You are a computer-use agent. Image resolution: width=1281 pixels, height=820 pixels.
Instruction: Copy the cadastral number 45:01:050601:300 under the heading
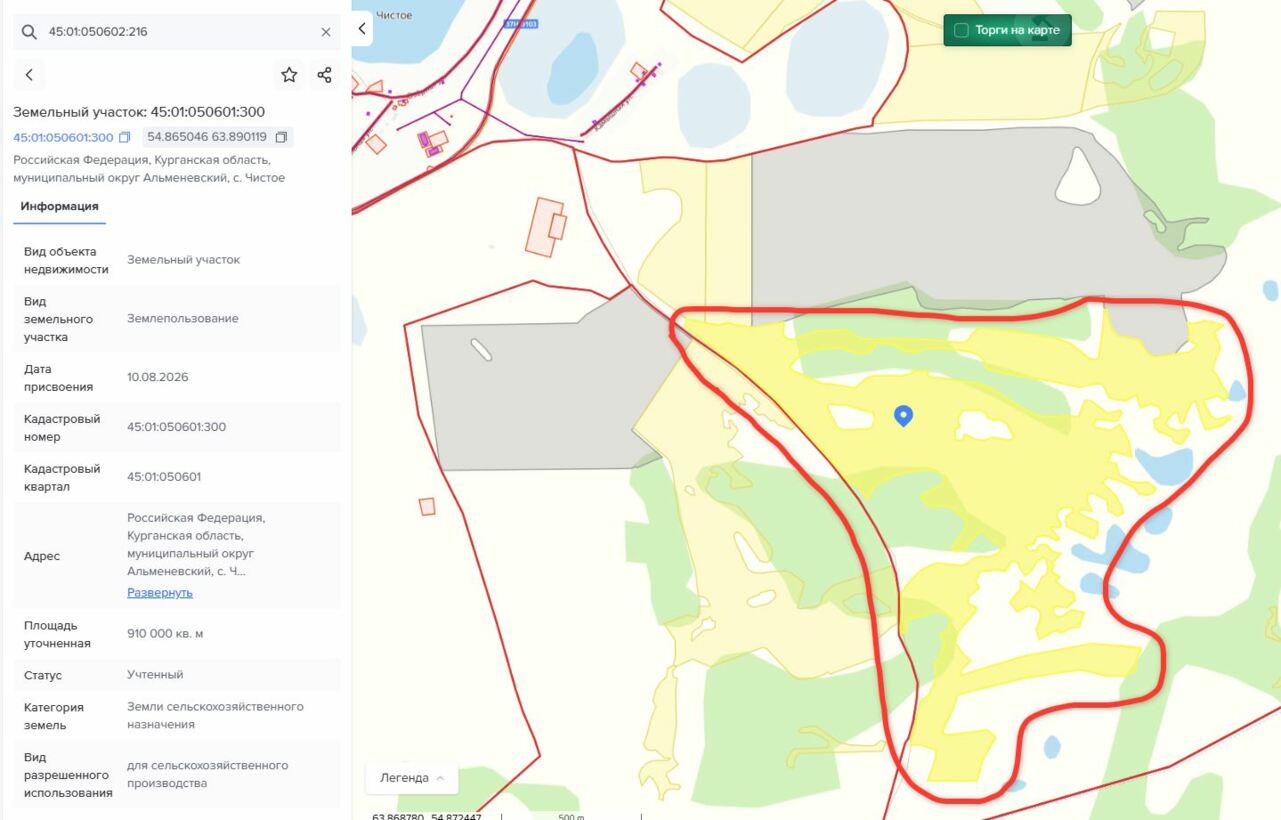coord(125,137)
